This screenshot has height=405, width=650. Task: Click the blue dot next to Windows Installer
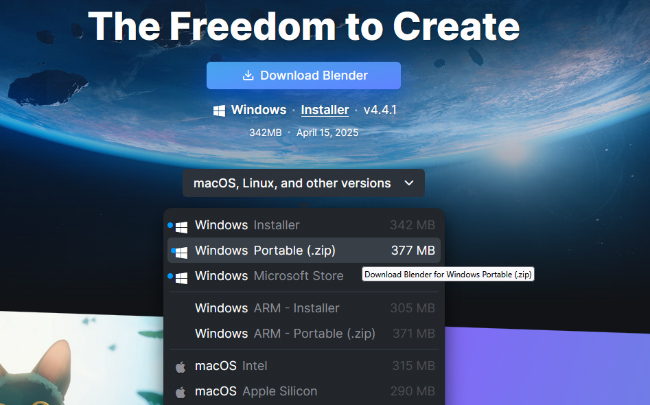pos(170,225)
